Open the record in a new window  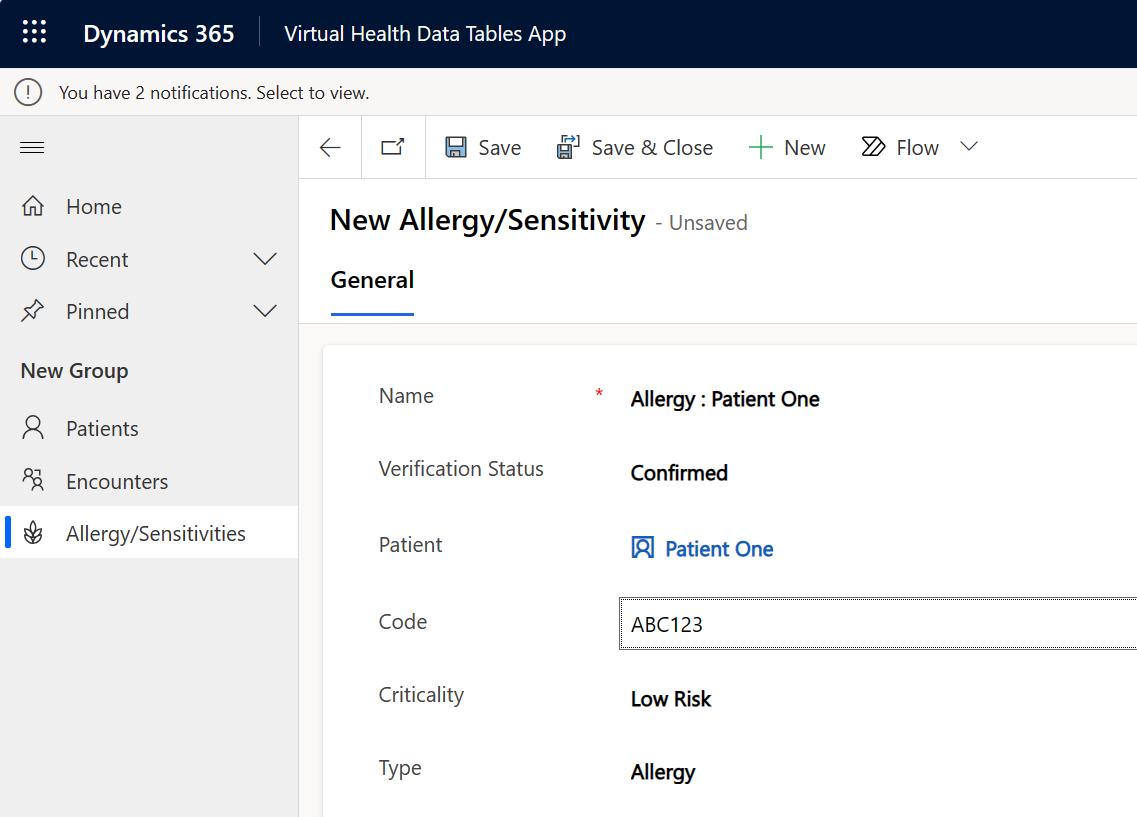coord(393,147)
